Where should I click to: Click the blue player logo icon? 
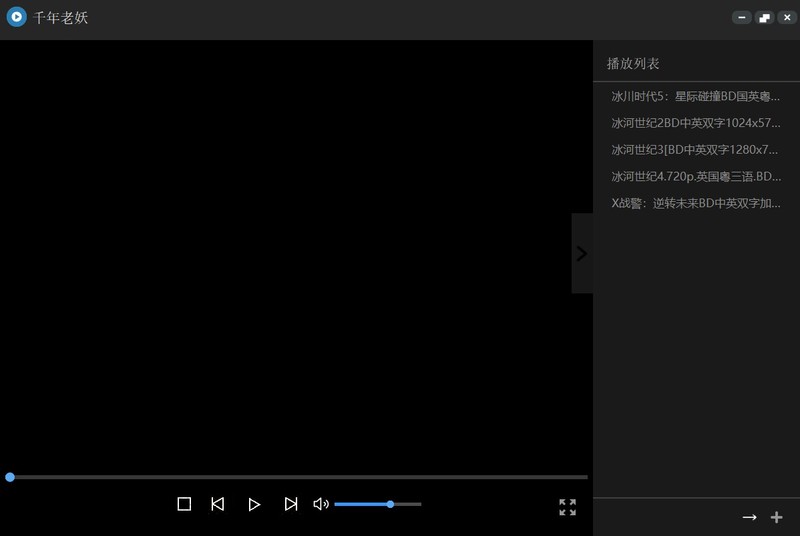point(16,17)
